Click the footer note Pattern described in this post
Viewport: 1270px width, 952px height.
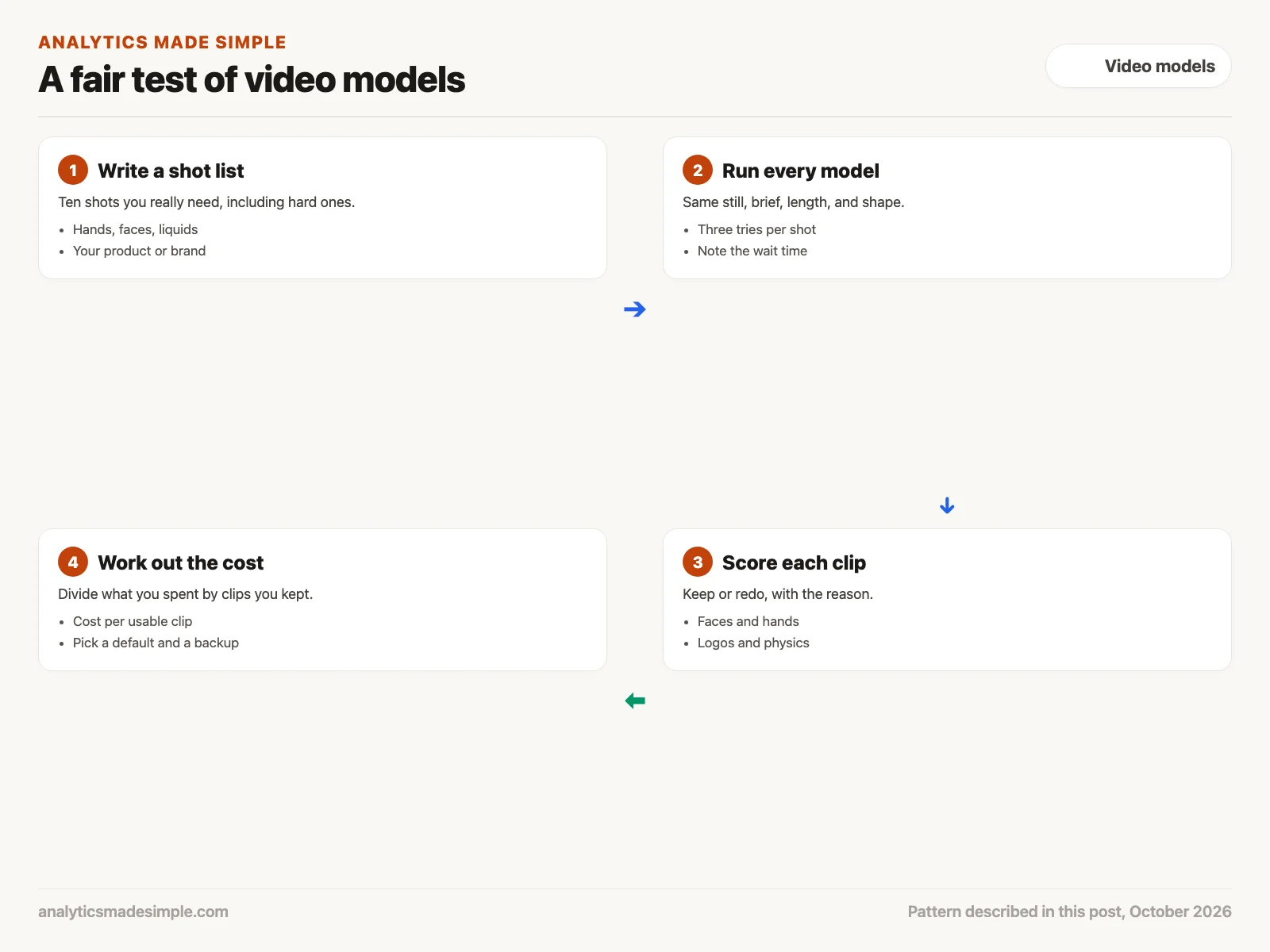point(1070,912)
